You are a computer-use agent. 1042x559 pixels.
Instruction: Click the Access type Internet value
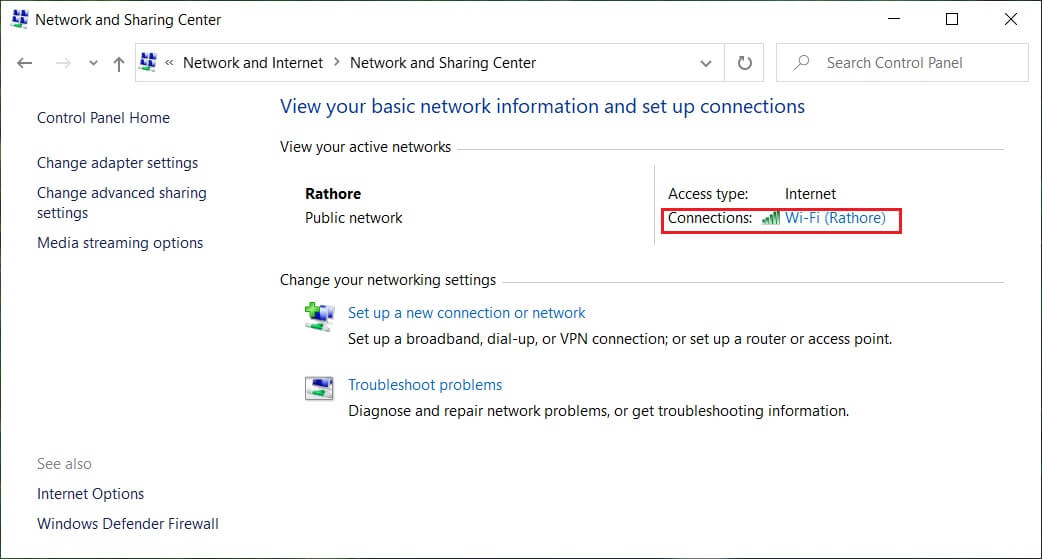[810, 194]
